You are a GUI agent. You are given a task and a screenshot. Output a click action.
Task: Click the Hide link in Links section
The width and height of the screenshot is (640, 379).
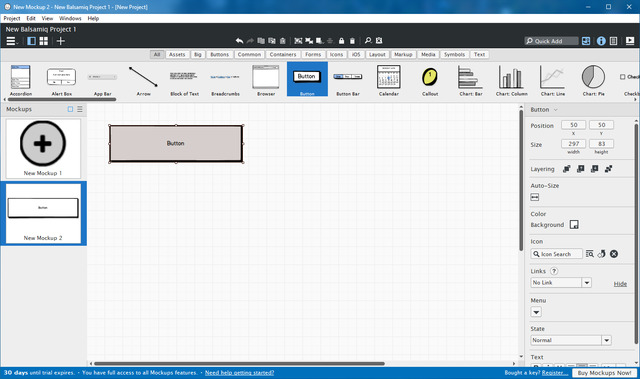[620, 284]
